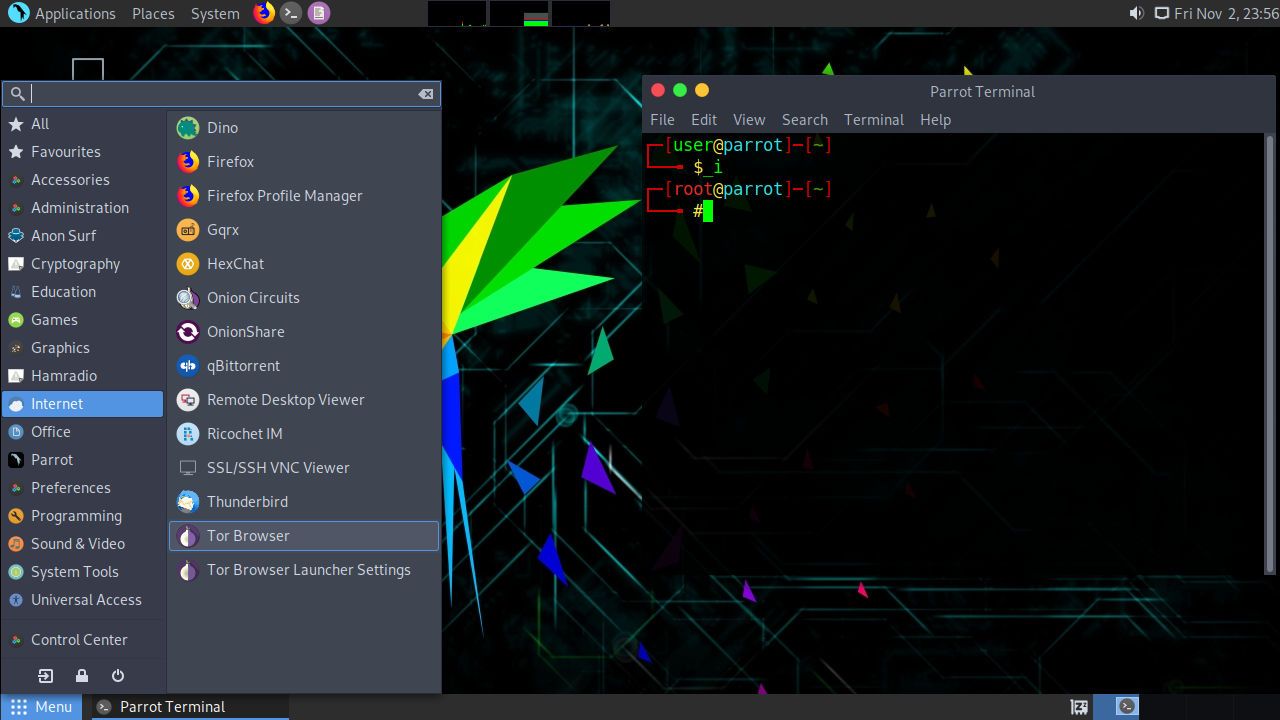This screenshot has height=720, width=1280.
Task: Open the terminal Search menu
Action: [805, 119]
